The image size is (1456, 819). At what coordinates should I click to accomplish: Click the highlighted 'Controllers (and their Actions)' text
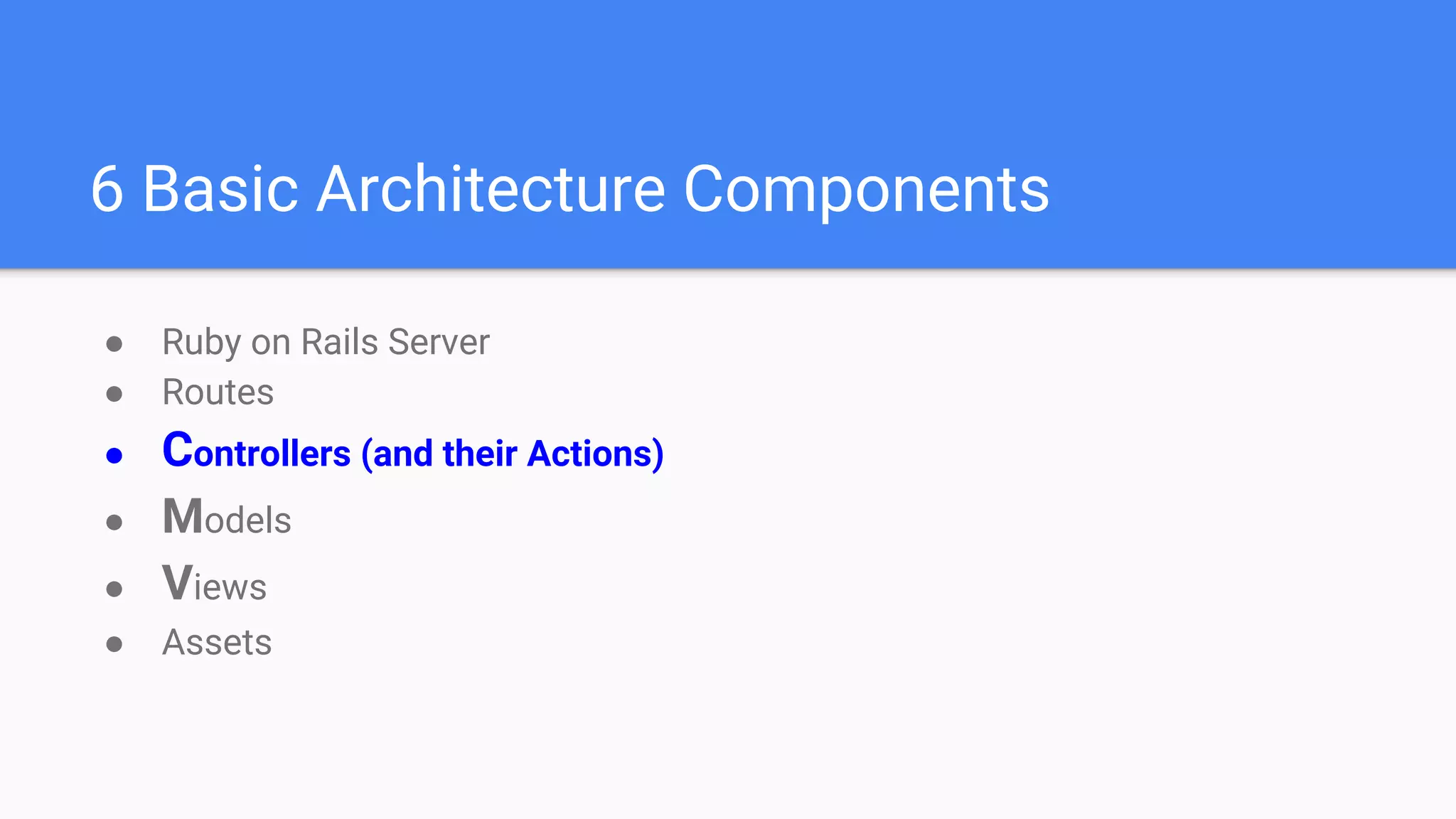point(413,451)
